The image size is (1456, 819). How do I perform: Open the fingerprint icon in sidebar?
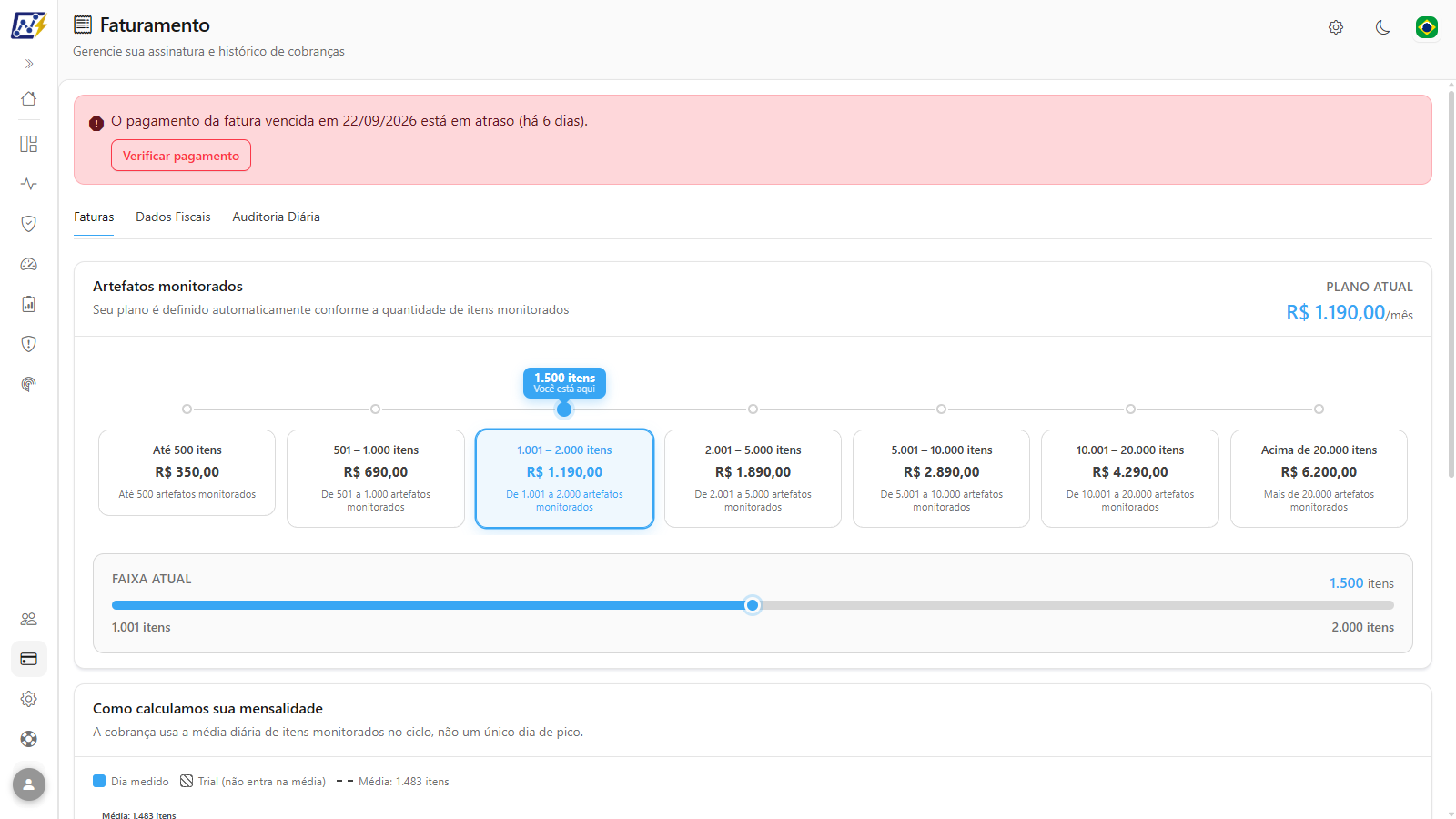tap(29, 384)
